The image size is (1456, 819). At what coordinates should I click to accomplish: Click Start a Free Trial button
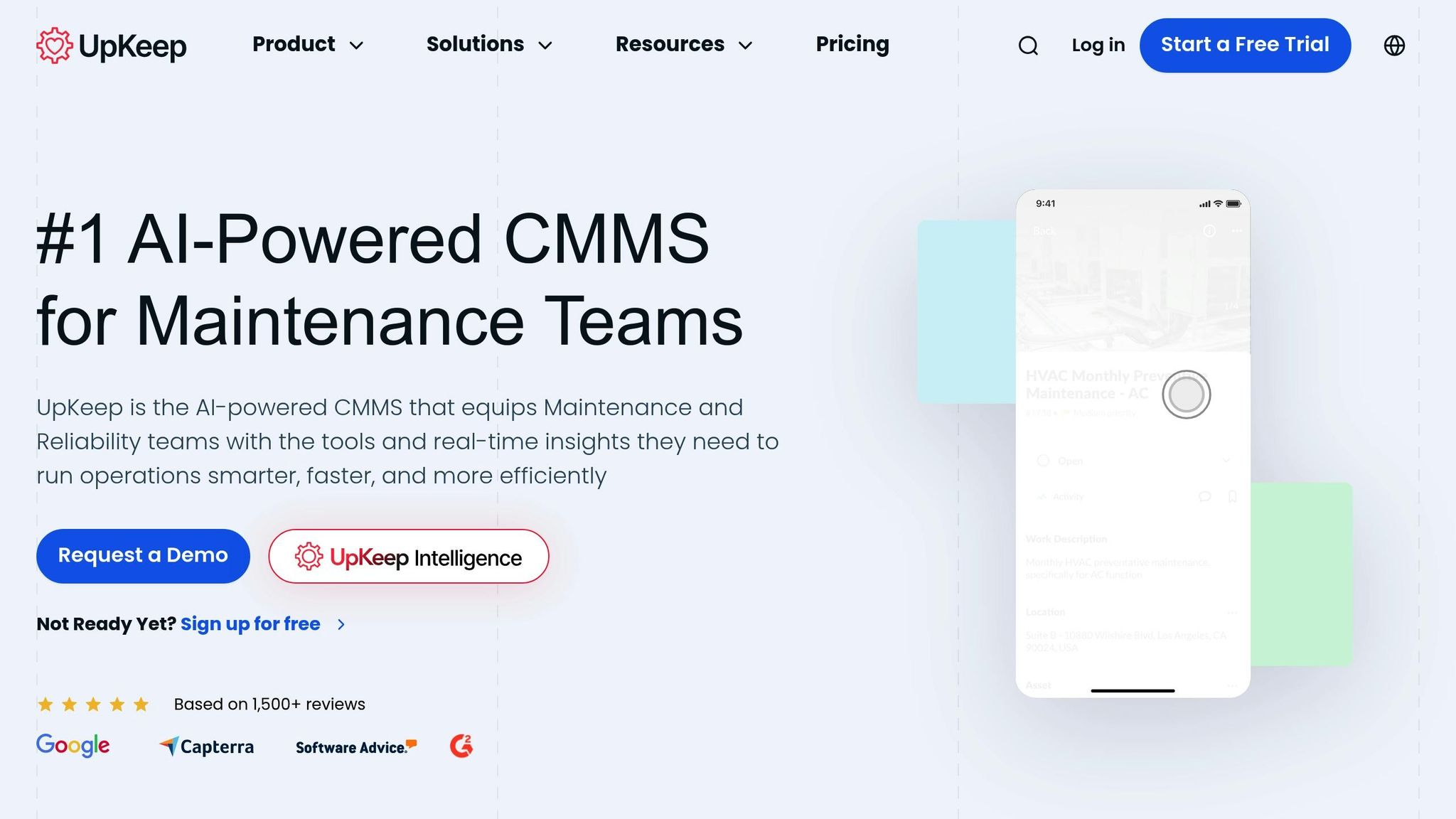(x=1245, y=45)
